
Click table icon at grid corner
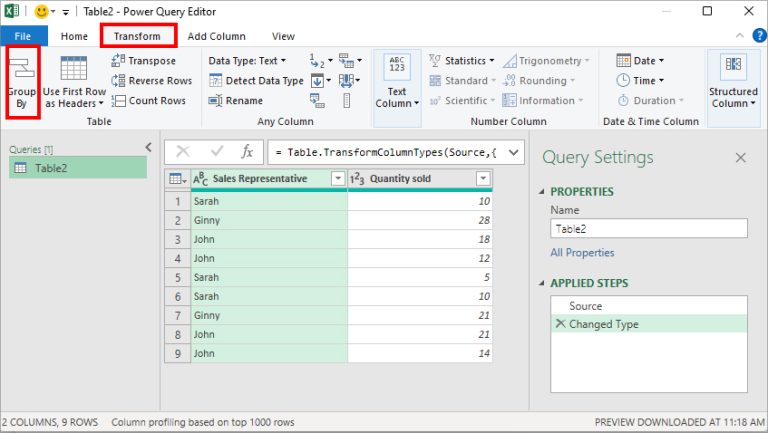[177, 179]
